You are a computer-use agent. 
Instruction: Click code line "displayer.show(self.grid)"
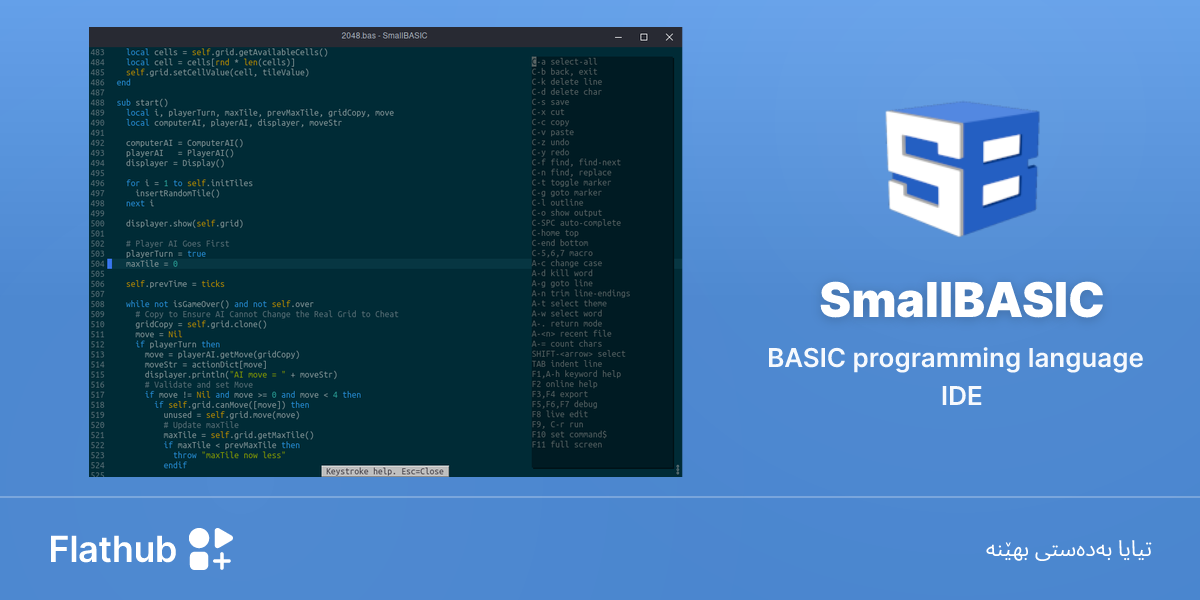pyautogui.click(x=185, y=223)
